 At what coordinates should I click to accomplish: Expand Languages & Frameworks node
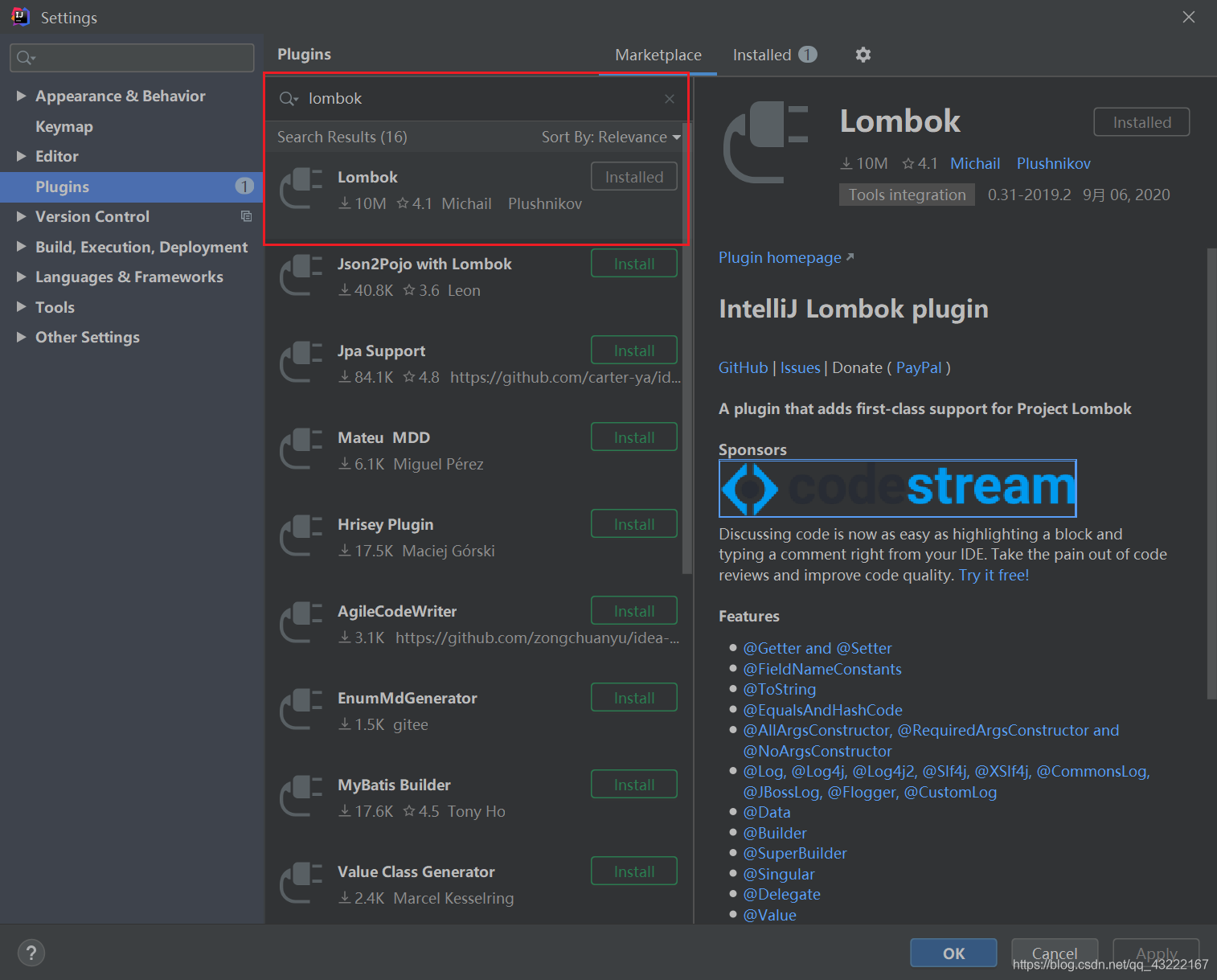[22, 277]
